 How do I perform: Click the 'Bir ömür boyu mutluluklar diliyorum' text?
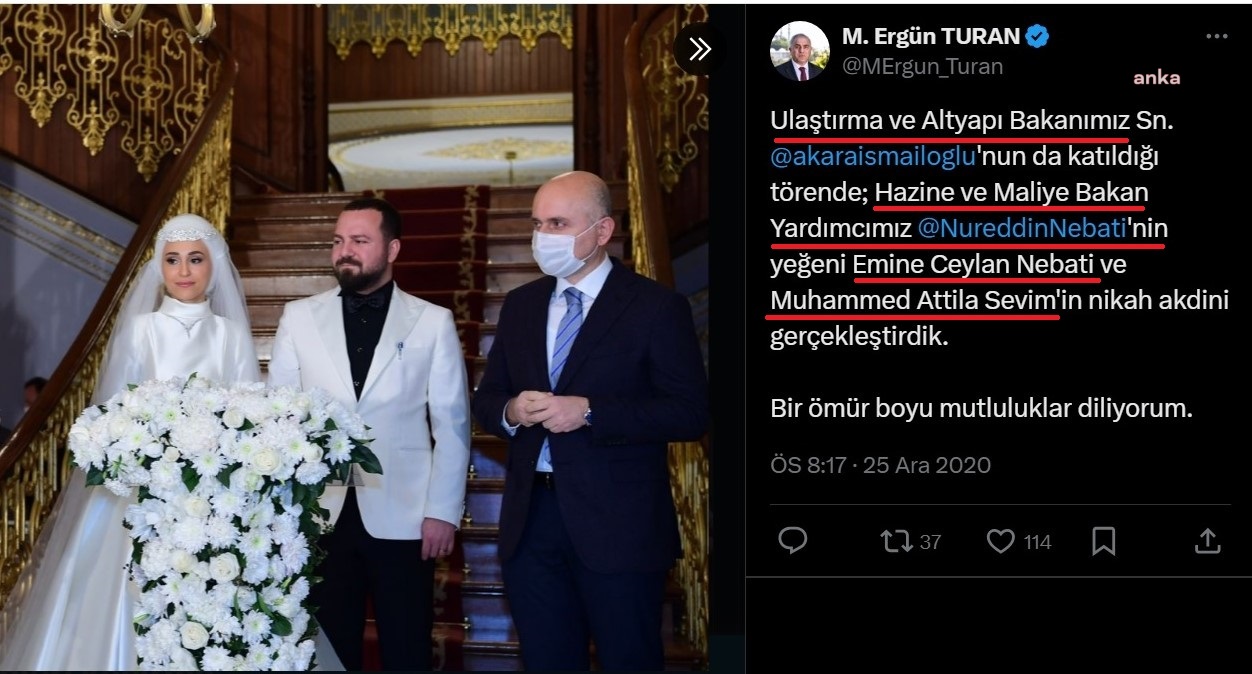(982, 408)
